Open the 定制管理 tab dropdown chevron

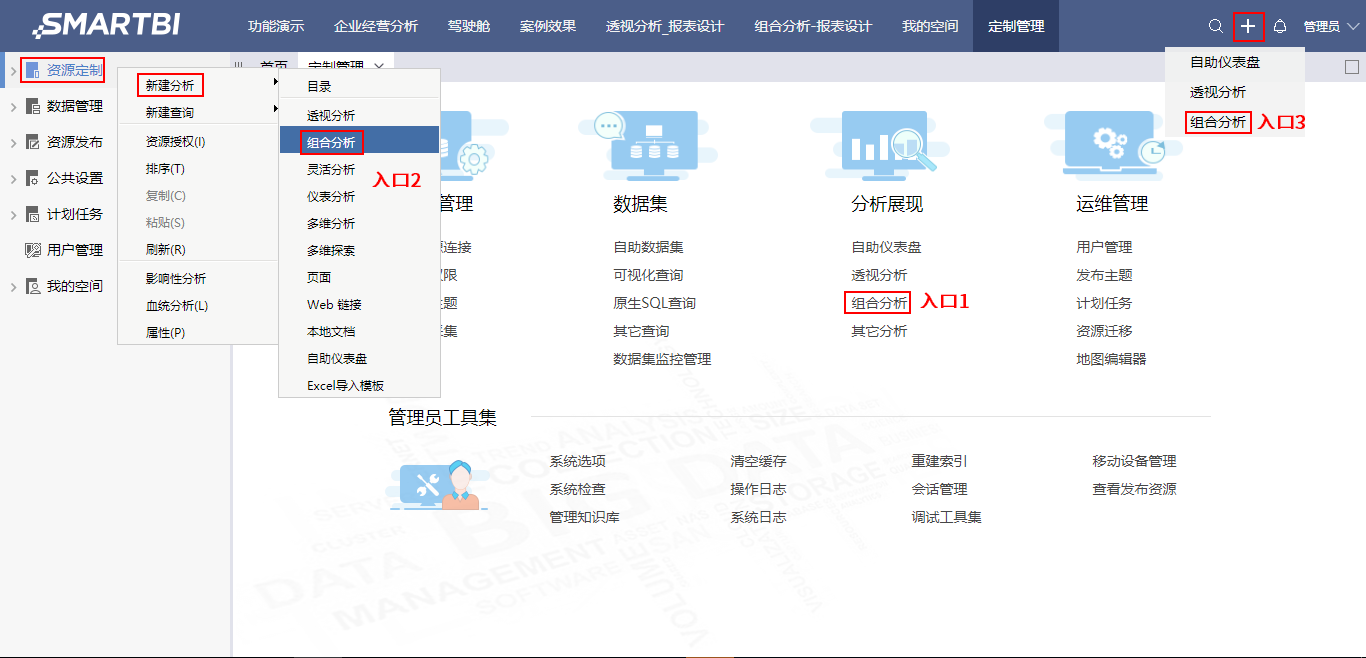tap(379, 66)
